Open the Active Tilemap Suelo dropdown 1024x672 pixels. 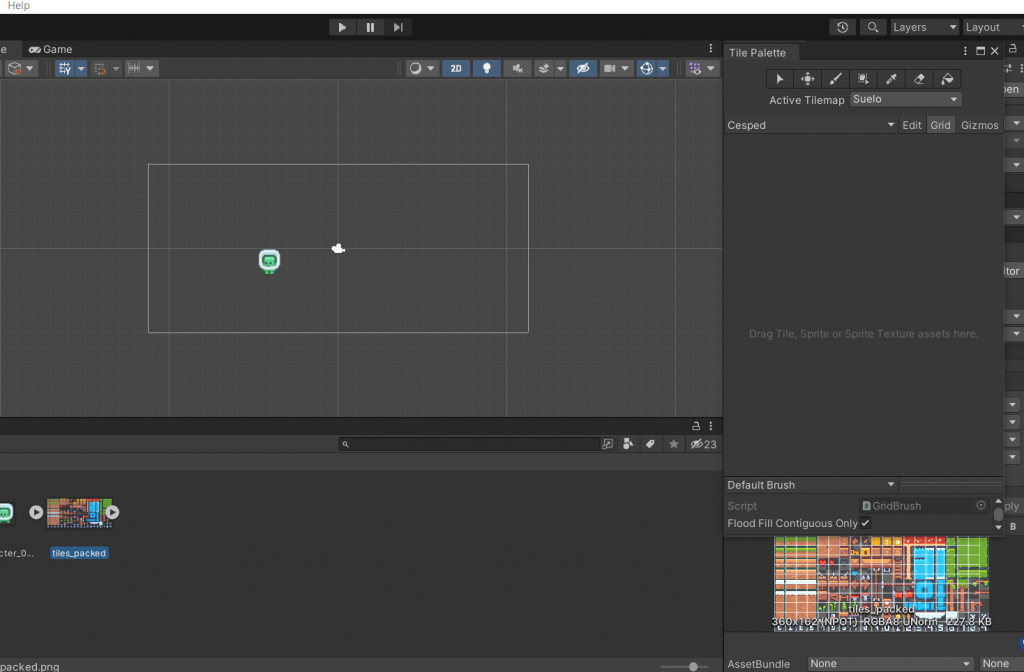905,99
